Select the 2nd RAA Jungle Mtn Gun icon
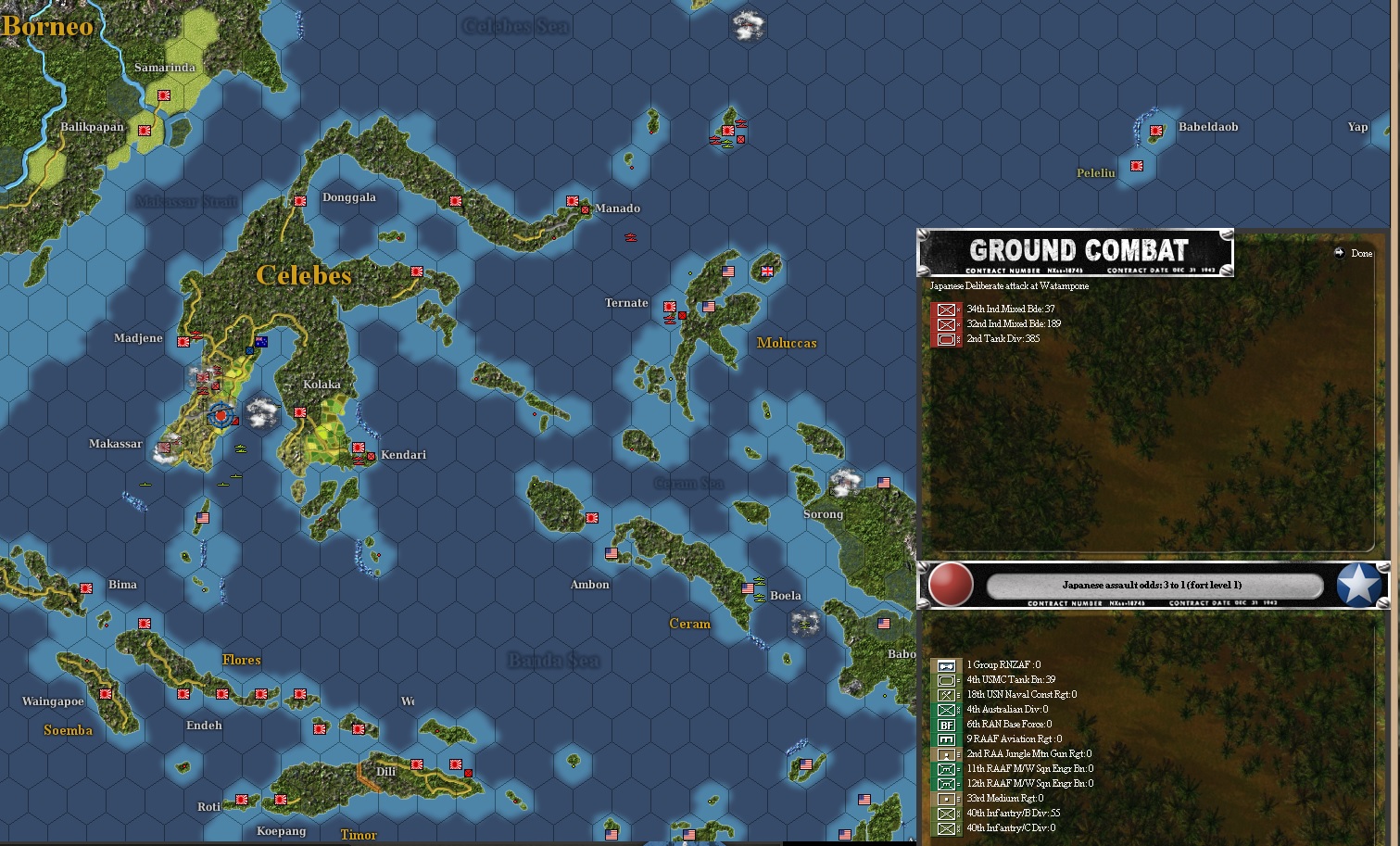Viewport: 1400px width, 846px height. point(946,754)
